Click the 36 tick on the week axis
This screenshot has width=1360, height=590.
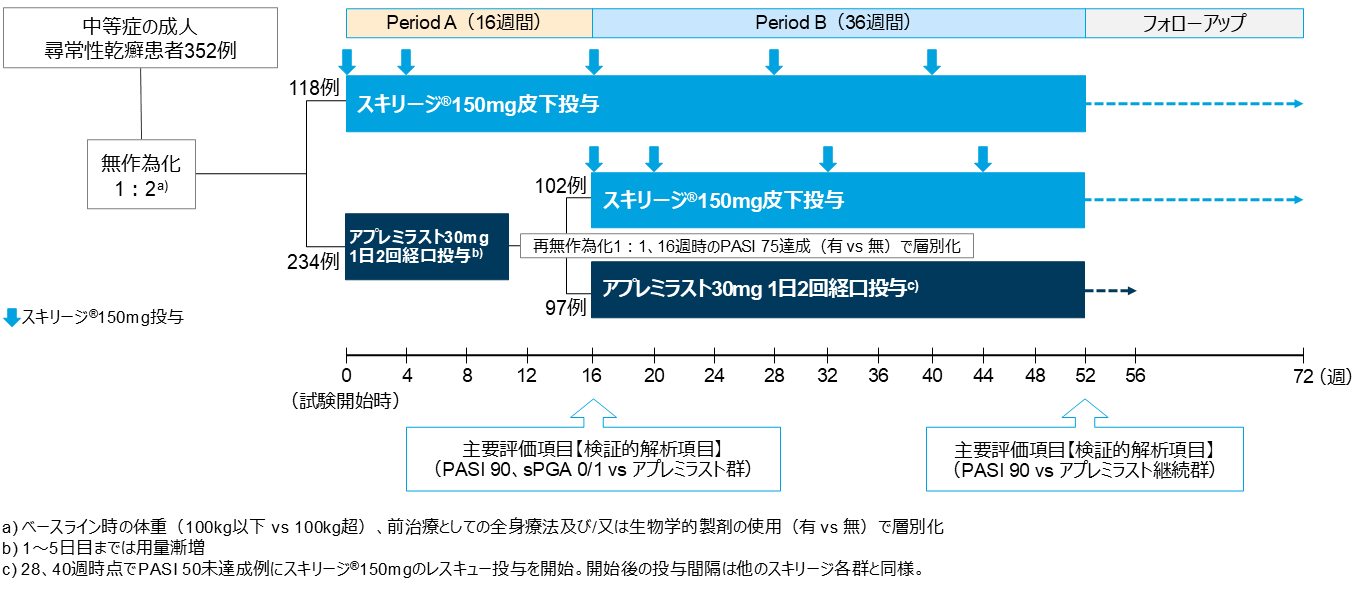(x=878, y=376)
